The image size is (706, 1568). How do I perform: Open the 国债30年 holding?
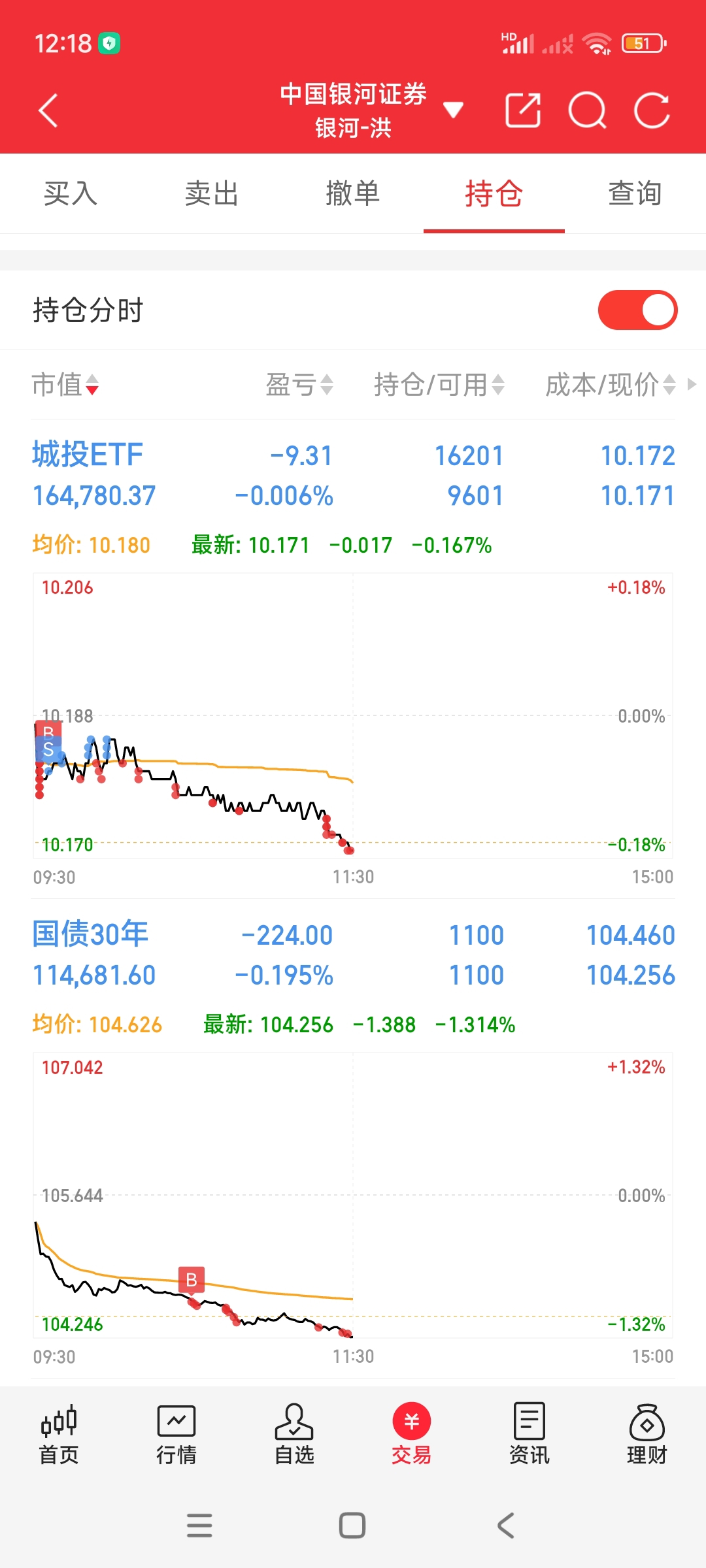coord(90,934)
